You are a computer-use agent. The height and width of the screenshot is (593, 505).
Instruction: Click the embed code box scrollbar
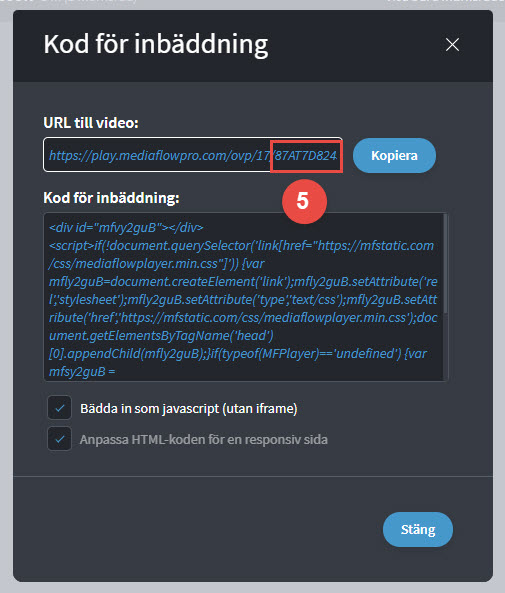pos(446,264)
